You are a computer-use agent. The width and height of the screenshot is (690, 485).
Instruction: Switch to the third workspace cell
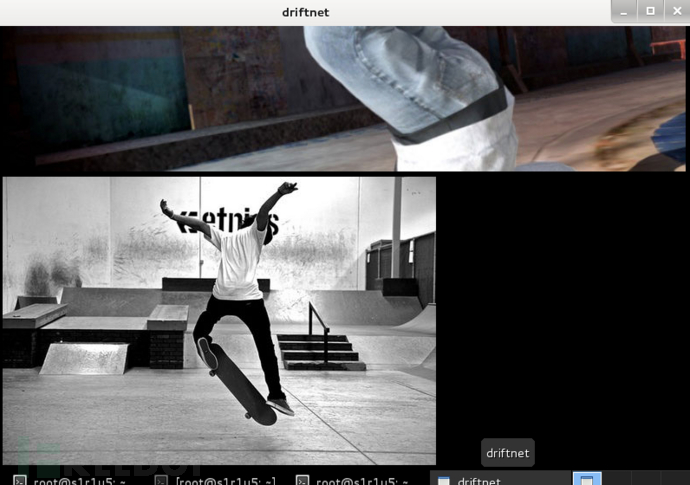646,479
